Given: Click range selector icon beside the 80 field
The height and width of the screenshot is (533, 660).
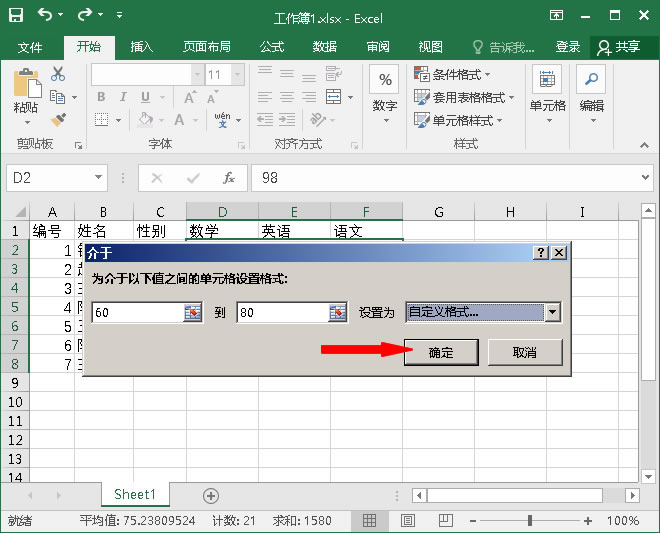Looking at the screenshot, I should coord(338,312).
